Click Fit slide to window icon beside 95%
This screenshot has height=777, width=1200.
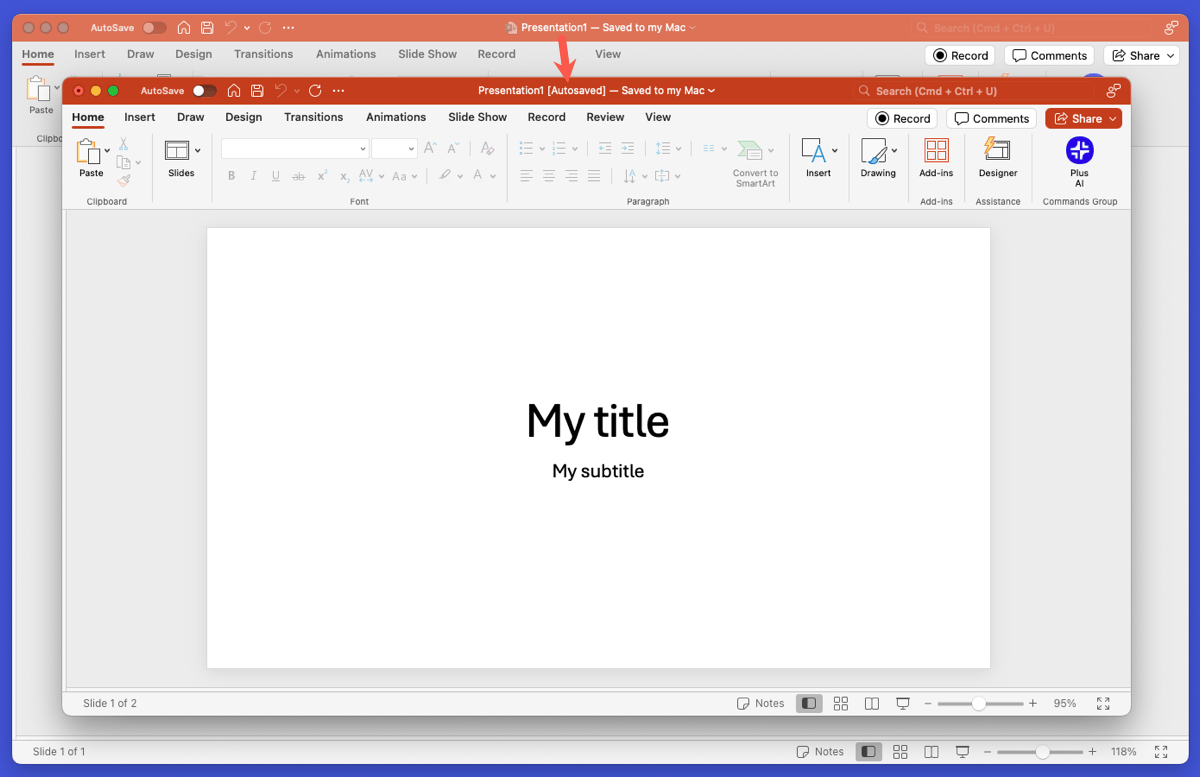1103,704
